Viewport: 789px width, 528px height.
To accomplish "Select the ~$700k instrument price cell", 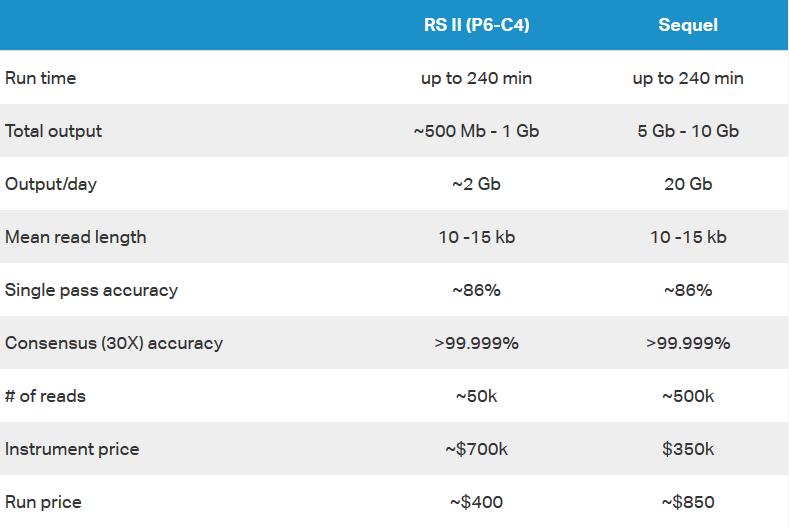I will coord(477,449).
